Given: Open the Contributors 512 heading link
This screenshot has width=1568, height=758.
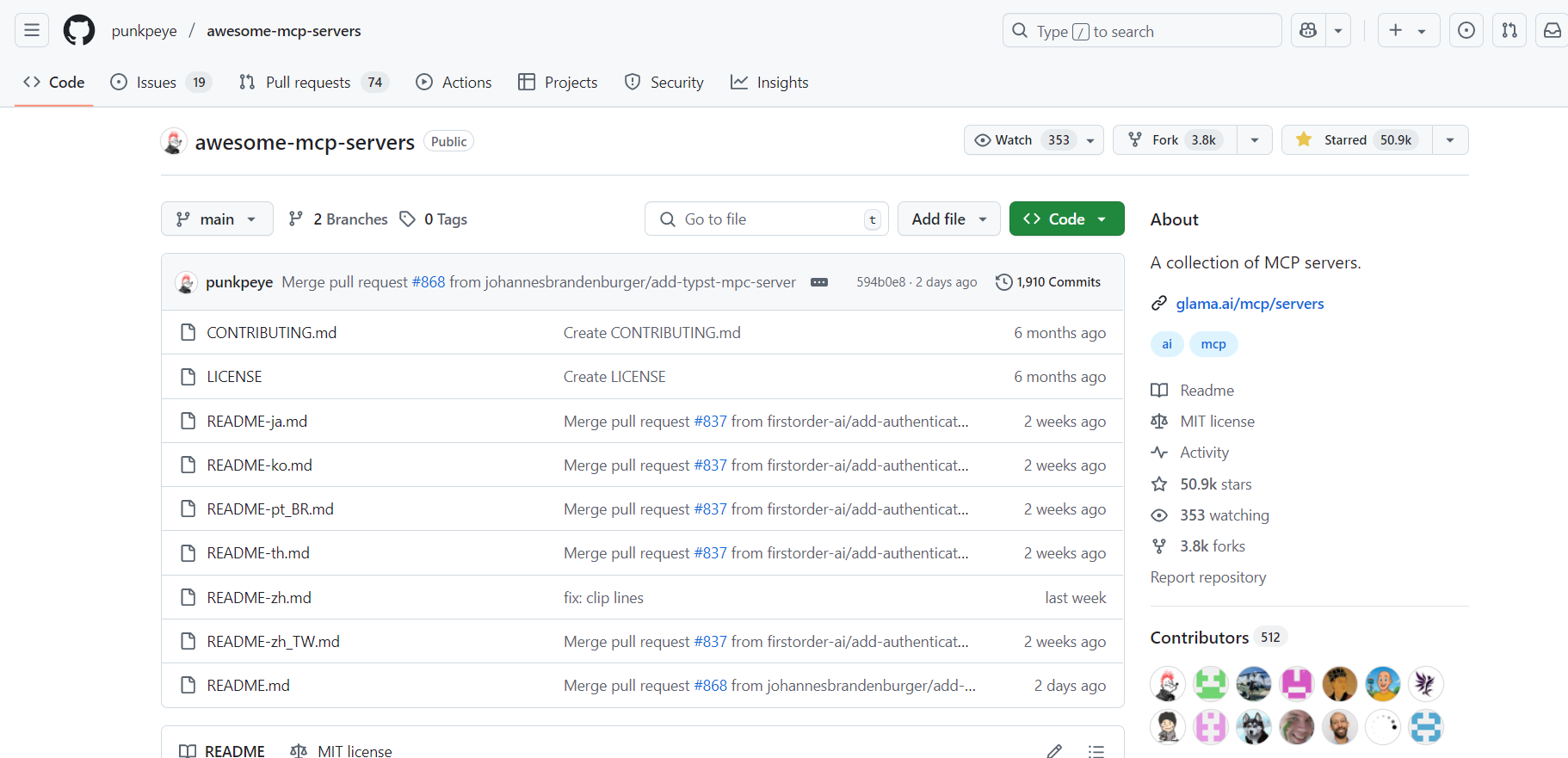Looking at the screenshot, I should (x=1219, y=638).
